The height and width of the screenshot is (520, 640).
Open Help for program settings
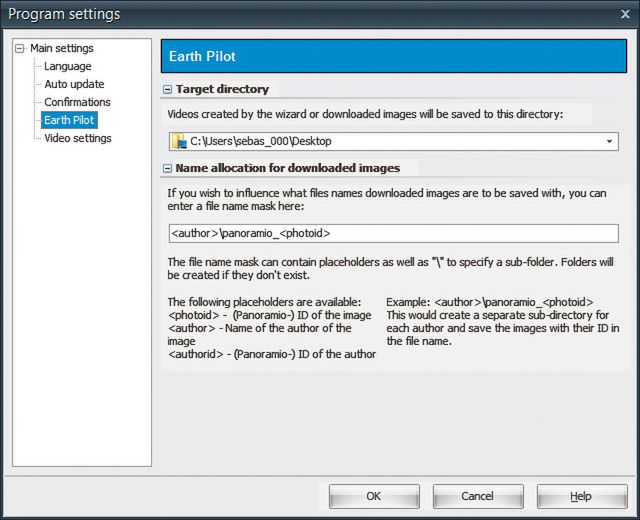[582, 496]
